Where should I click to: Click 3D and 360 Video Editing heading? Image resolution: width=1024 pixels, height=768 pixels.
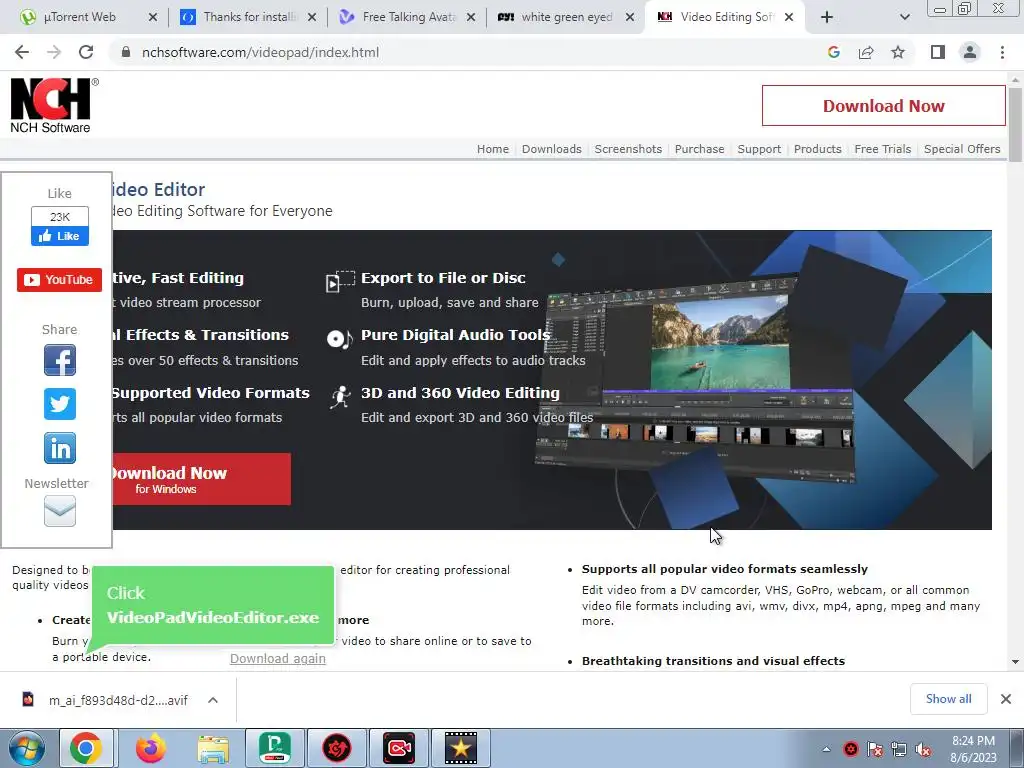click(460, 392)
